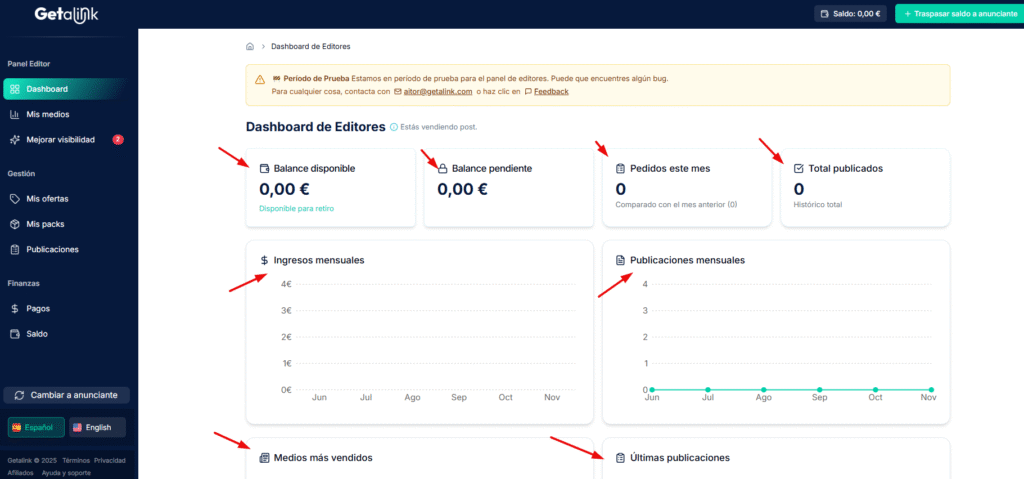Click the Saldo: 0,00 € header button
Viewport: 1024px width, 479px height.
[850, 14]
